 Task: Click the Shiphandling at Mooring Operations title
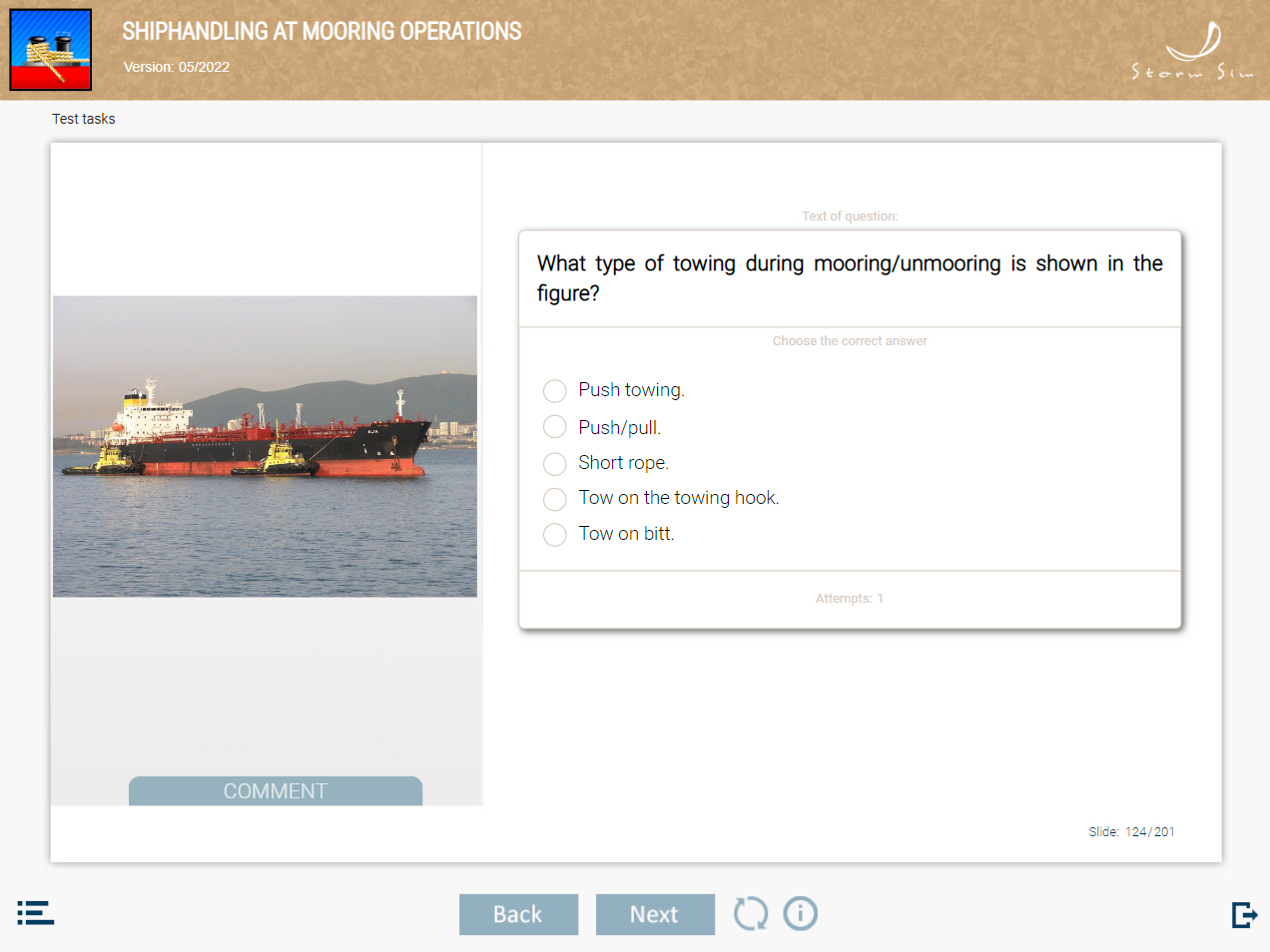coord(321,32)
